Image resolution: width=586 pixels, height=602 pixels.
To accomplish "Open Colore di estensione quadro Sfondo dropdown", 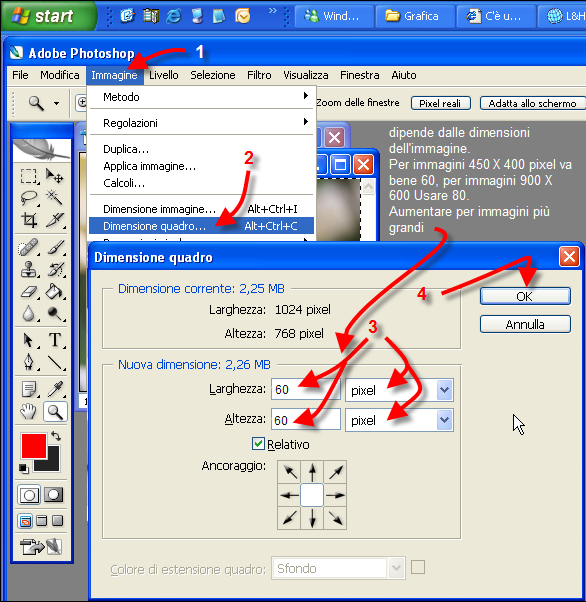I will click(396, 568).
